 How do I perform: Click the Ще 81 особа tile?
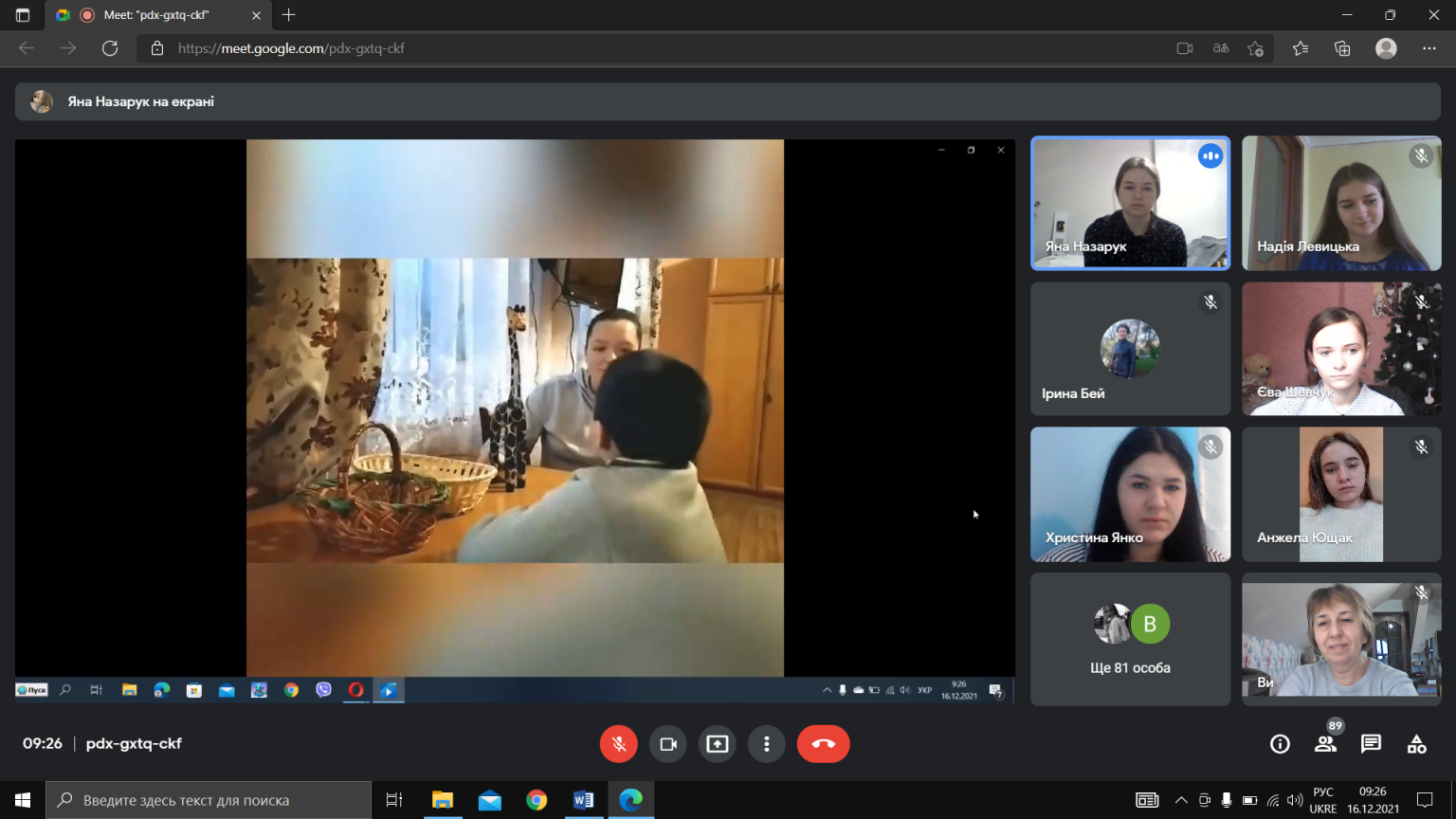pyautogui.click(x=1130, y=639)
